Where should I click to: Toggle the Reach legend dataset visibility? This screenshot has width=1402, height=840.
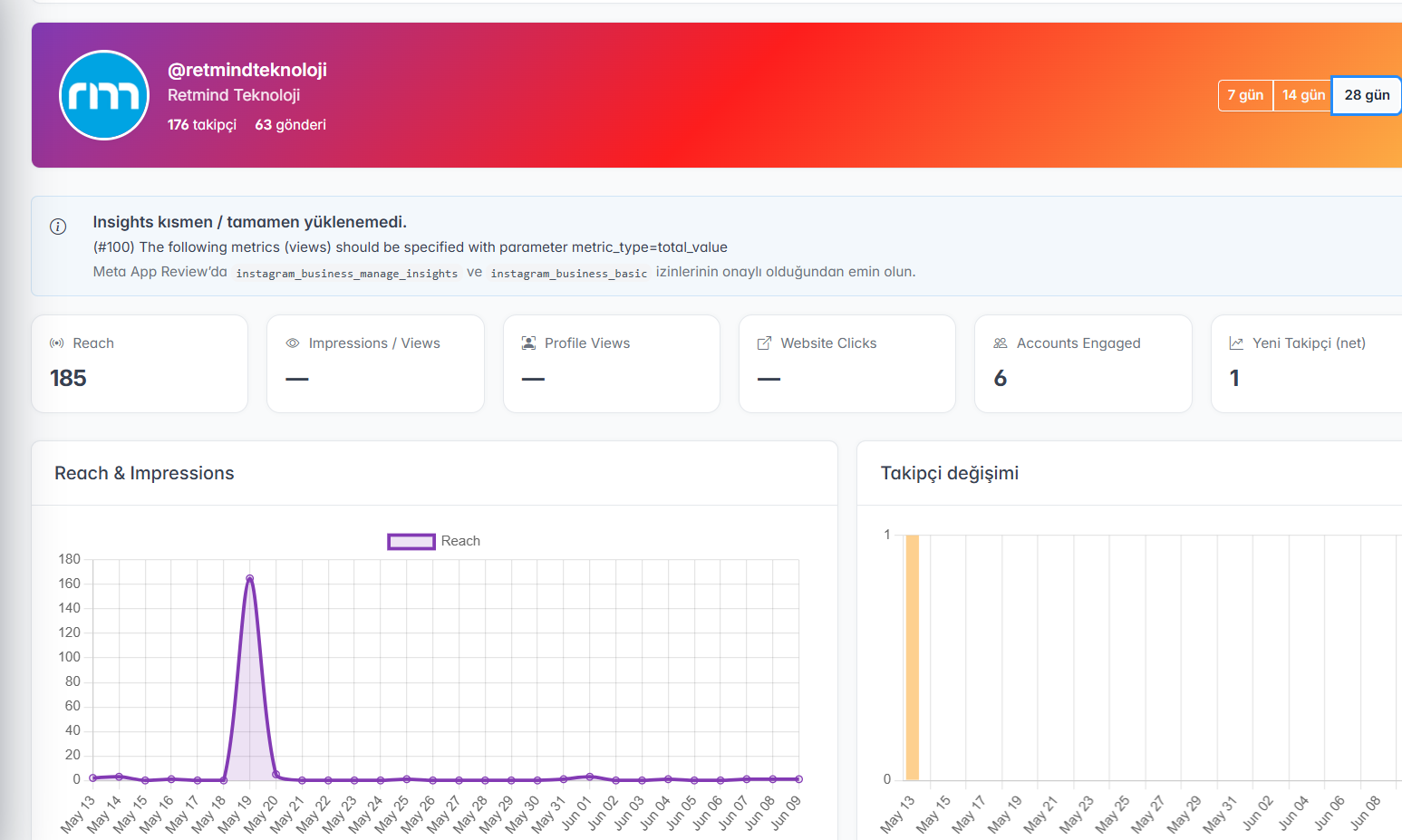tap(434, 541)
